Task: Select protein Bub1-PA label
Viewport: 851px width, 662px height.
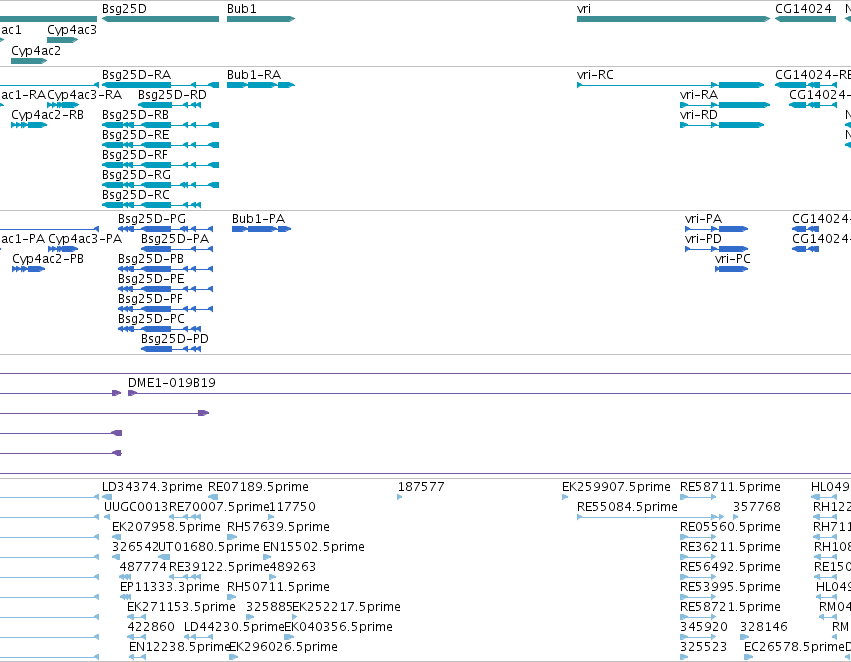Action: tap(258, 219)
